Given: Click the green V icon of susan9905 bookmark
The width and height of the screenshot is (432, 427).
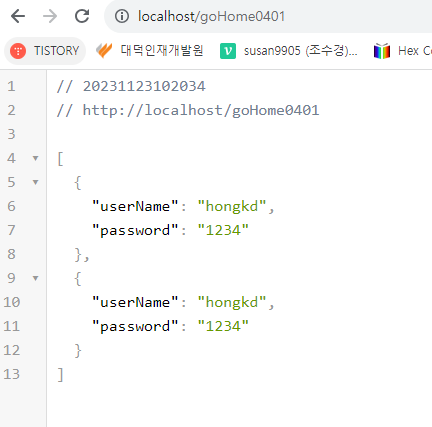Looking at the screenshot, I should click(228, 51).
